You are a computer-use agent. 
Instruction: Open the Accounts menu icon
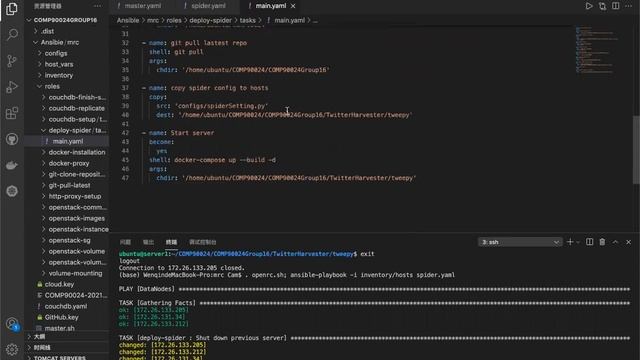coord(12,324)
